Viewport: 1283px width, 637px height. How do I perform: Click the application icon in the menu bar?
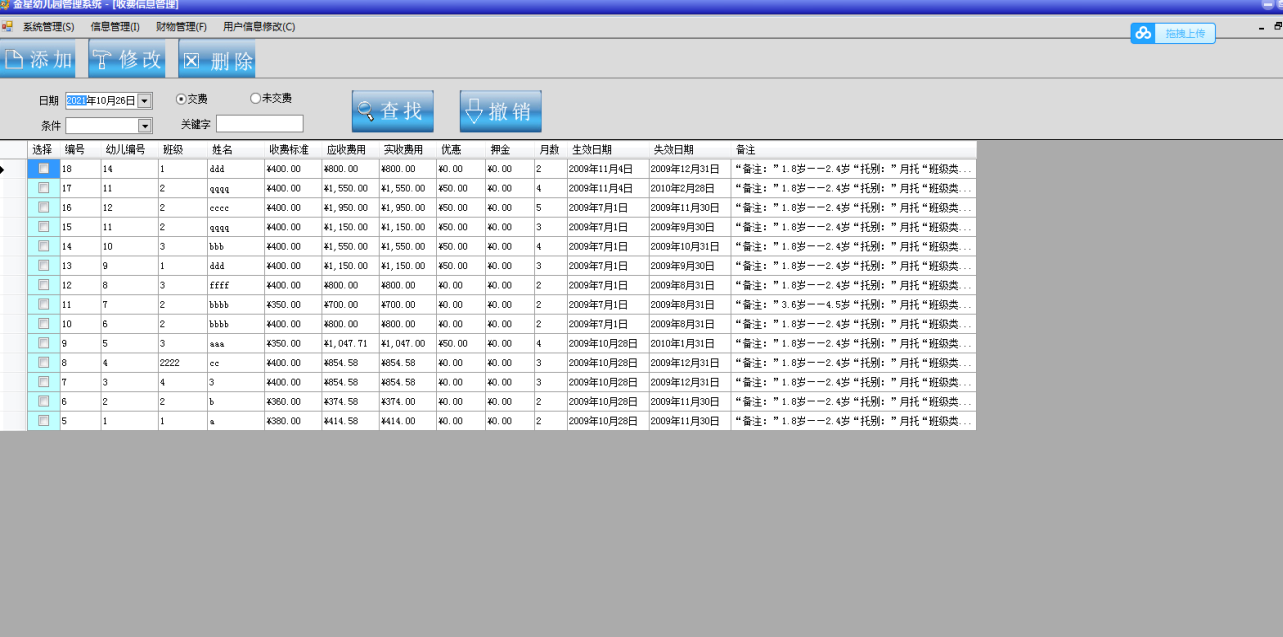7,26
